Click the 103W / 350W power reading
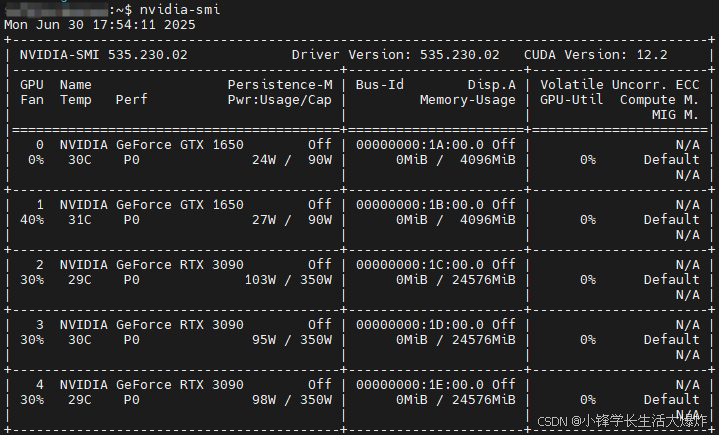The image size is (719, 435). tap(288, 280)
